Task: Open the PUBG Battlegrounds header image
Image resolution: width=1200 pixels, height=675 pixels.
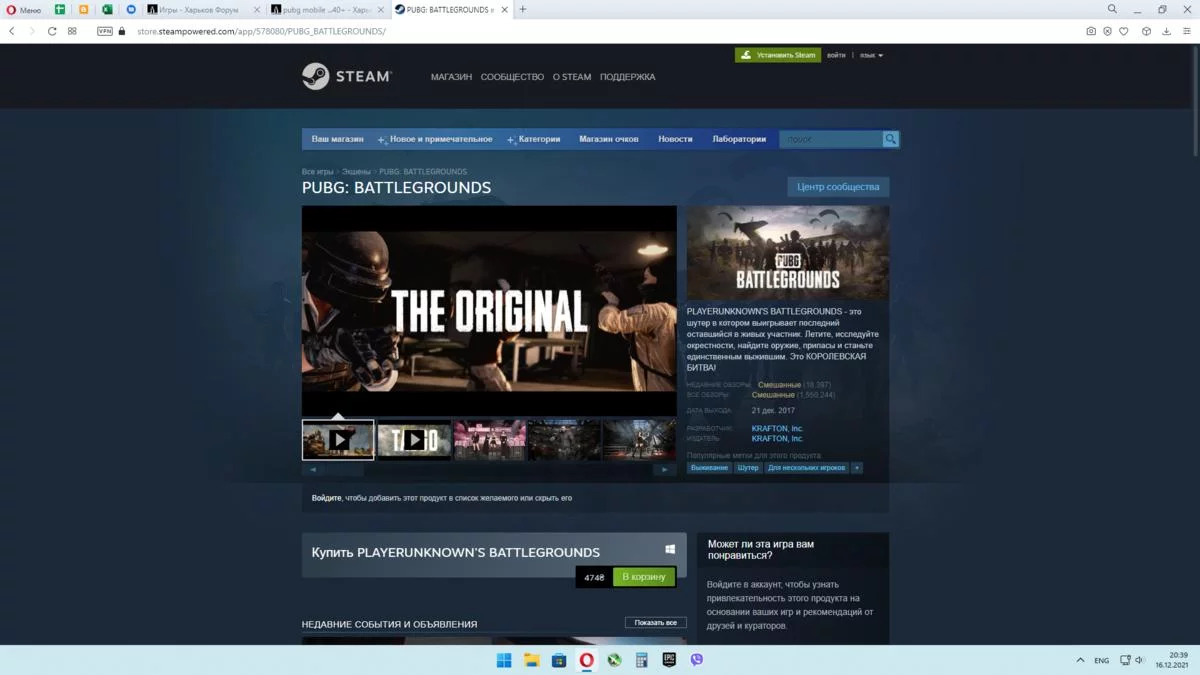Action: point(788,252)
